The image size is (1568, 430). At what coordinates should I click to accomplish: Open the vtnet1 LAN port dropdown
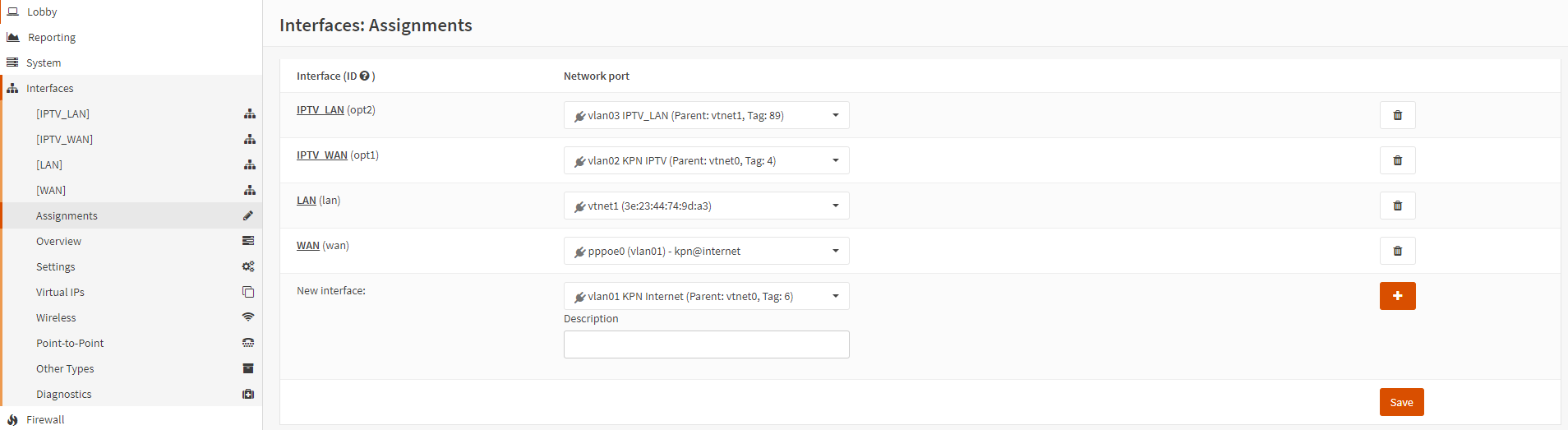click(707, 206)
